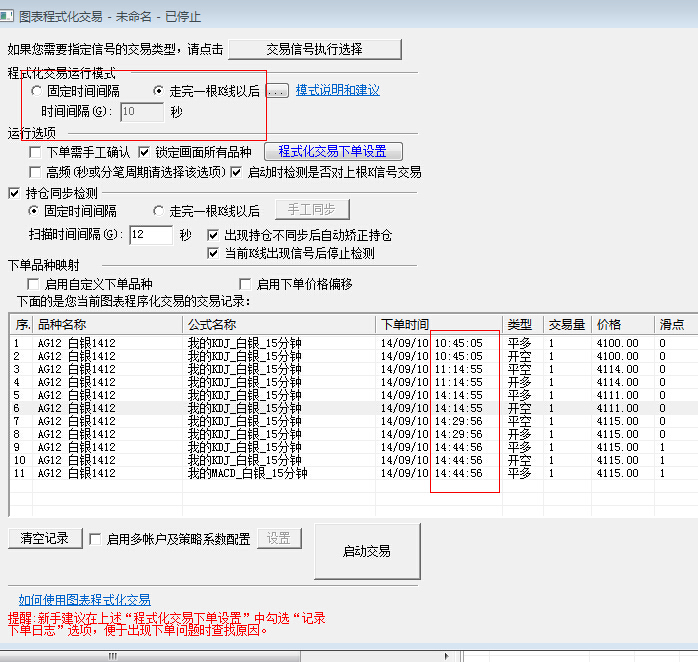Toggle 锁定画面所有品种 checkbox
698x662 pixels.
tap(144, 153)
